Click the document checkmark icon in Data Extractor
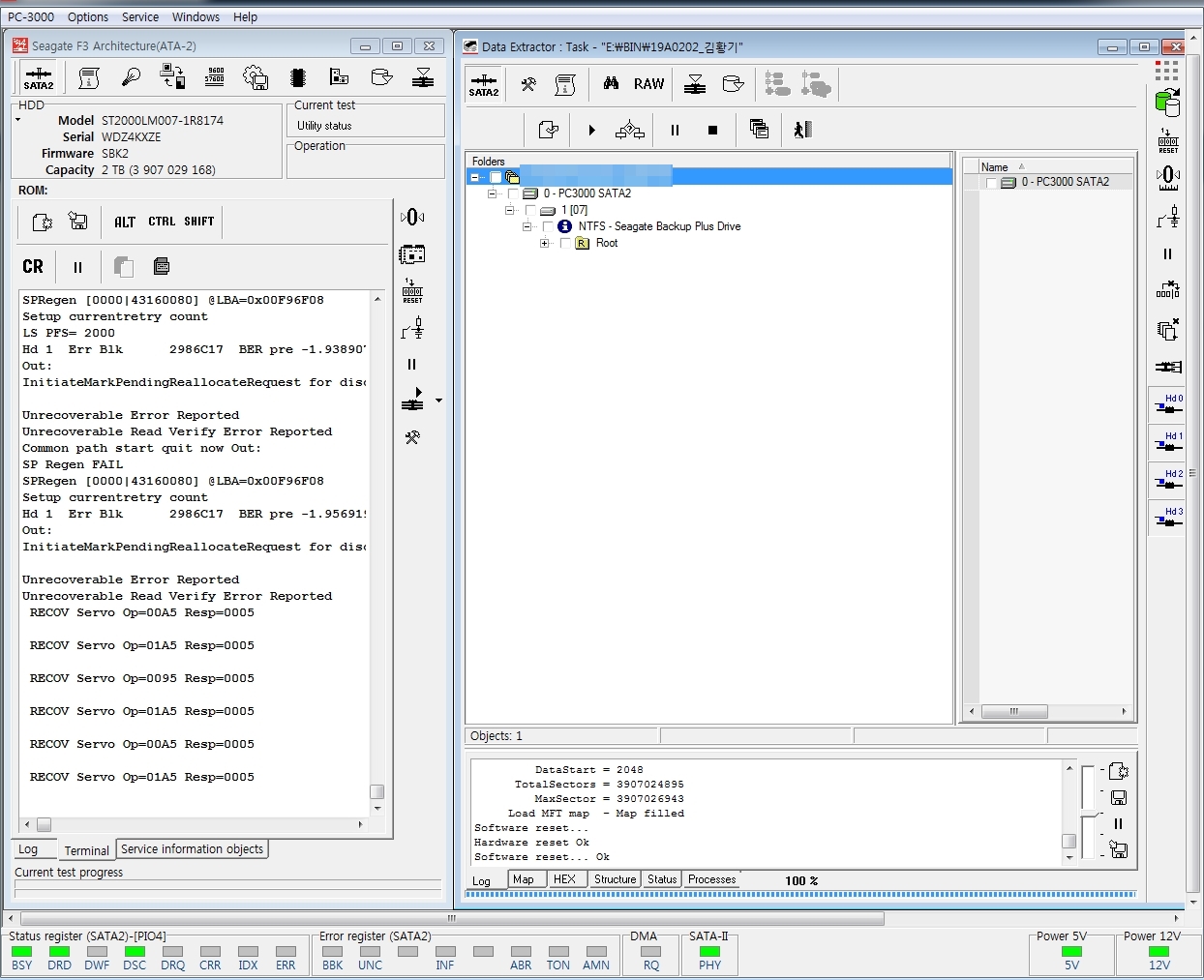The height and width of the screenshot is (980, 1204). [549, 130]
